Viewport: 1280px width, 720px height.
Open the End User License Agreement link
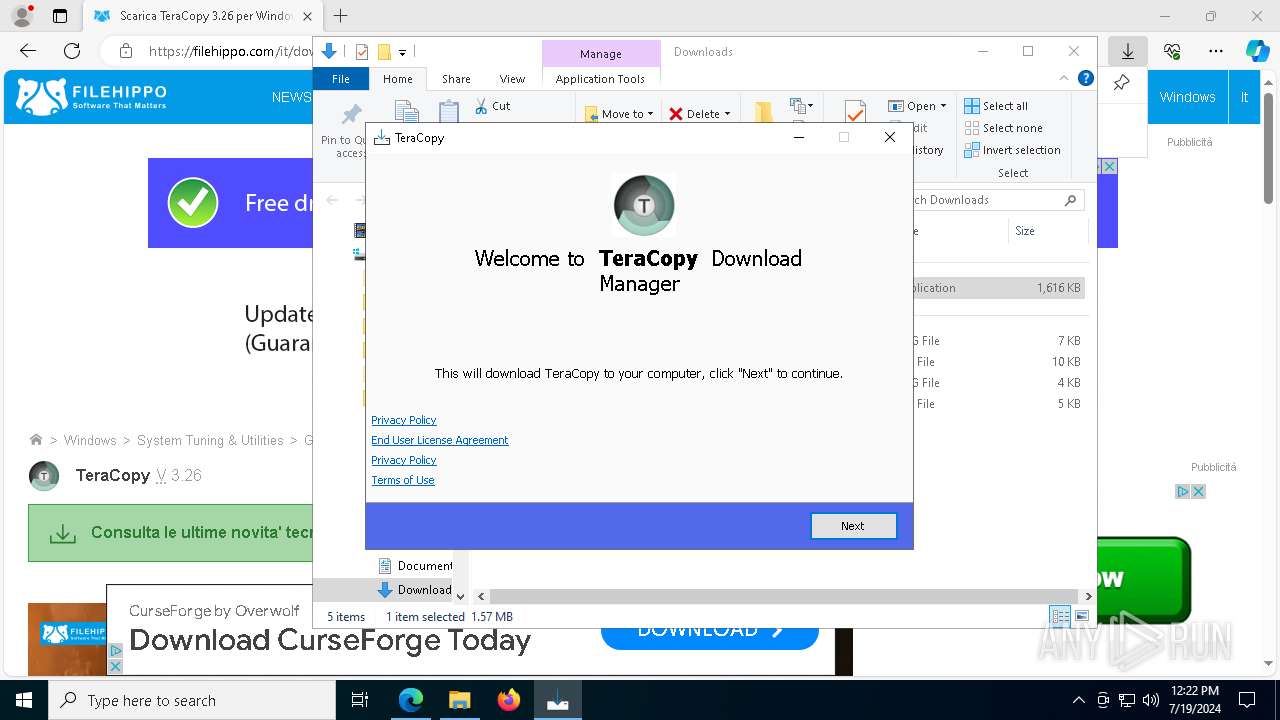pos(440,440)
